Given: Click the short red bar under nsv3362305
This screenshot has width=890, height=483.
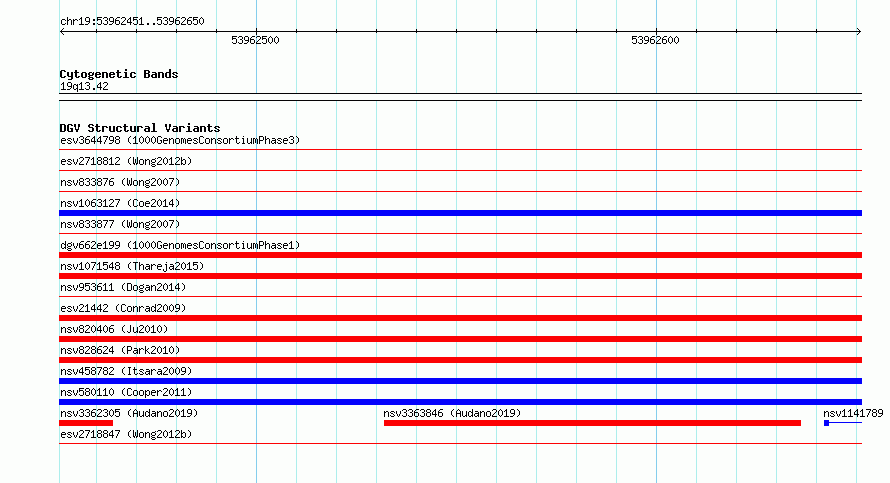Looking at the screenshot, I should tap(86, 423).
